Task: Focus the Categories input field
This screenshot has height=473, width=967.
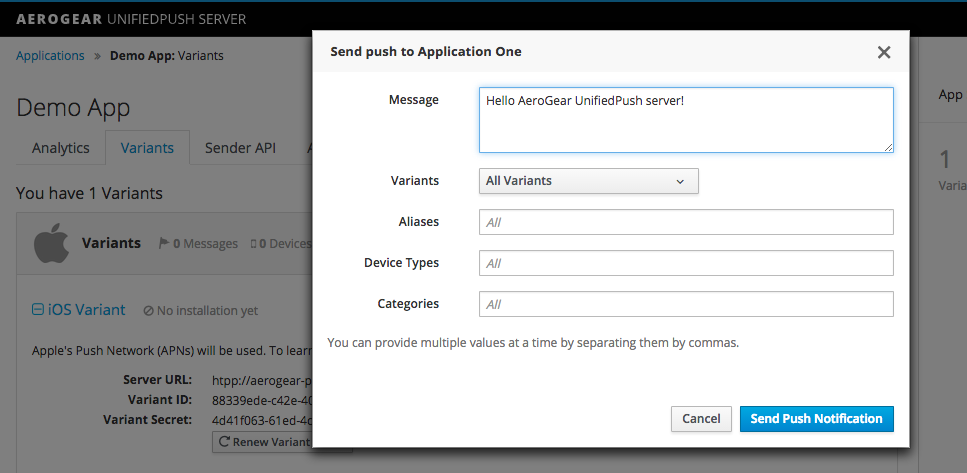Action: [x=685, y=304]
